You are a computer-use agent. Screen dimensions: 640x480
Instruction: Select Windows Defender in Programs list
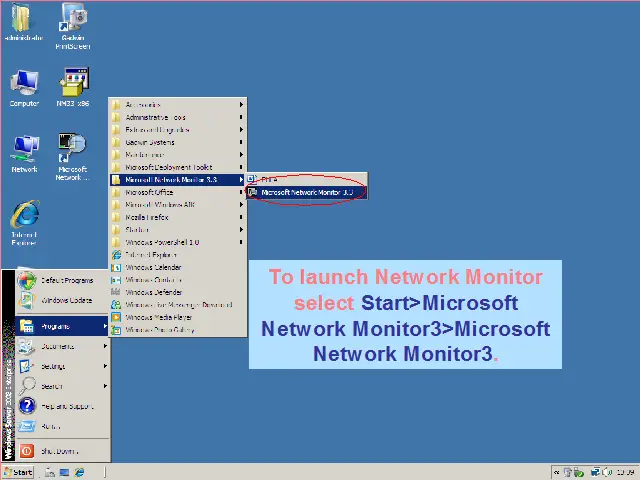click(153, 292)
